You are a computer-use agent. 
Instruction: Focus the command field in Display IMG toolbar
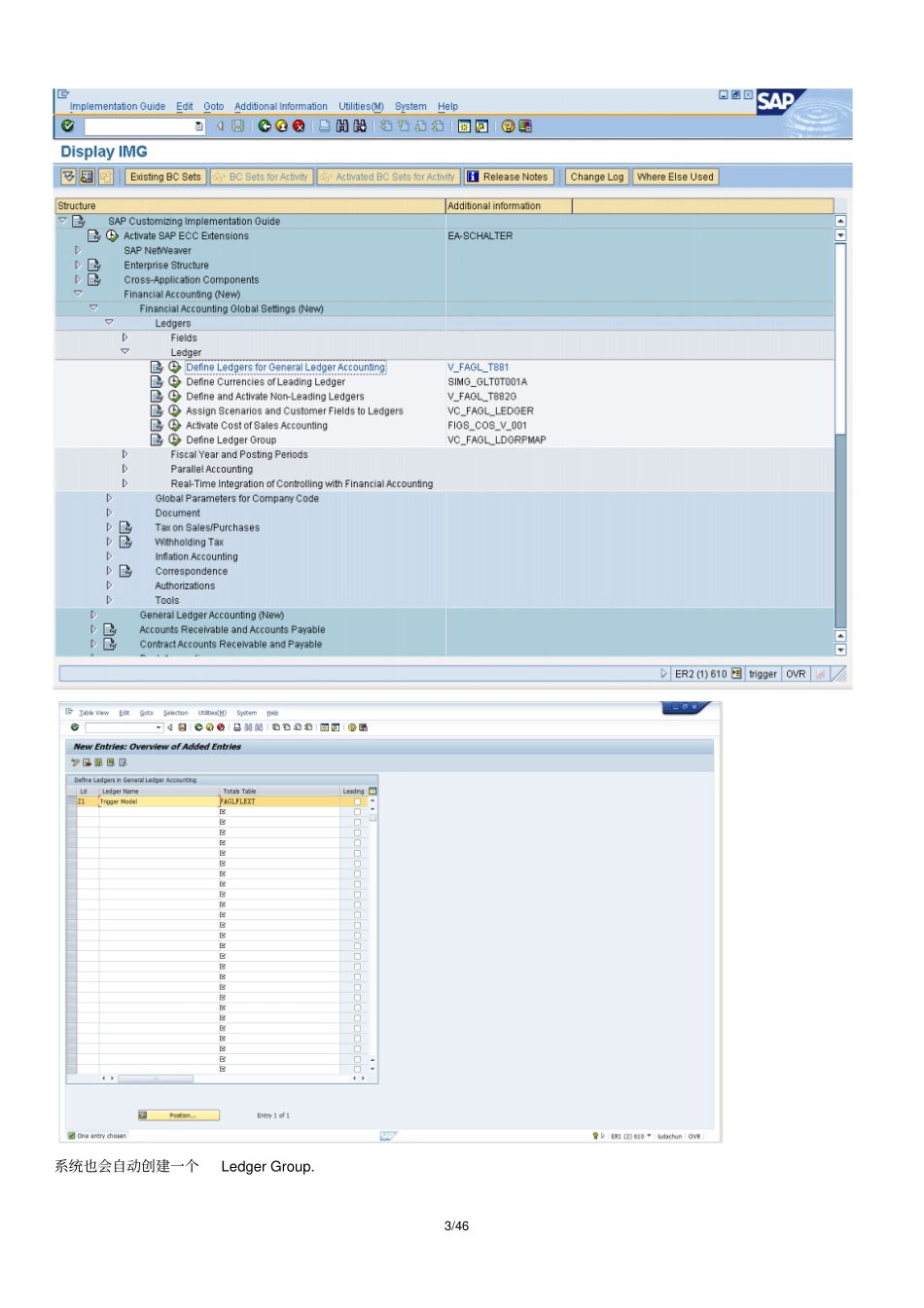pyautogui.click(x=144, y=126)
